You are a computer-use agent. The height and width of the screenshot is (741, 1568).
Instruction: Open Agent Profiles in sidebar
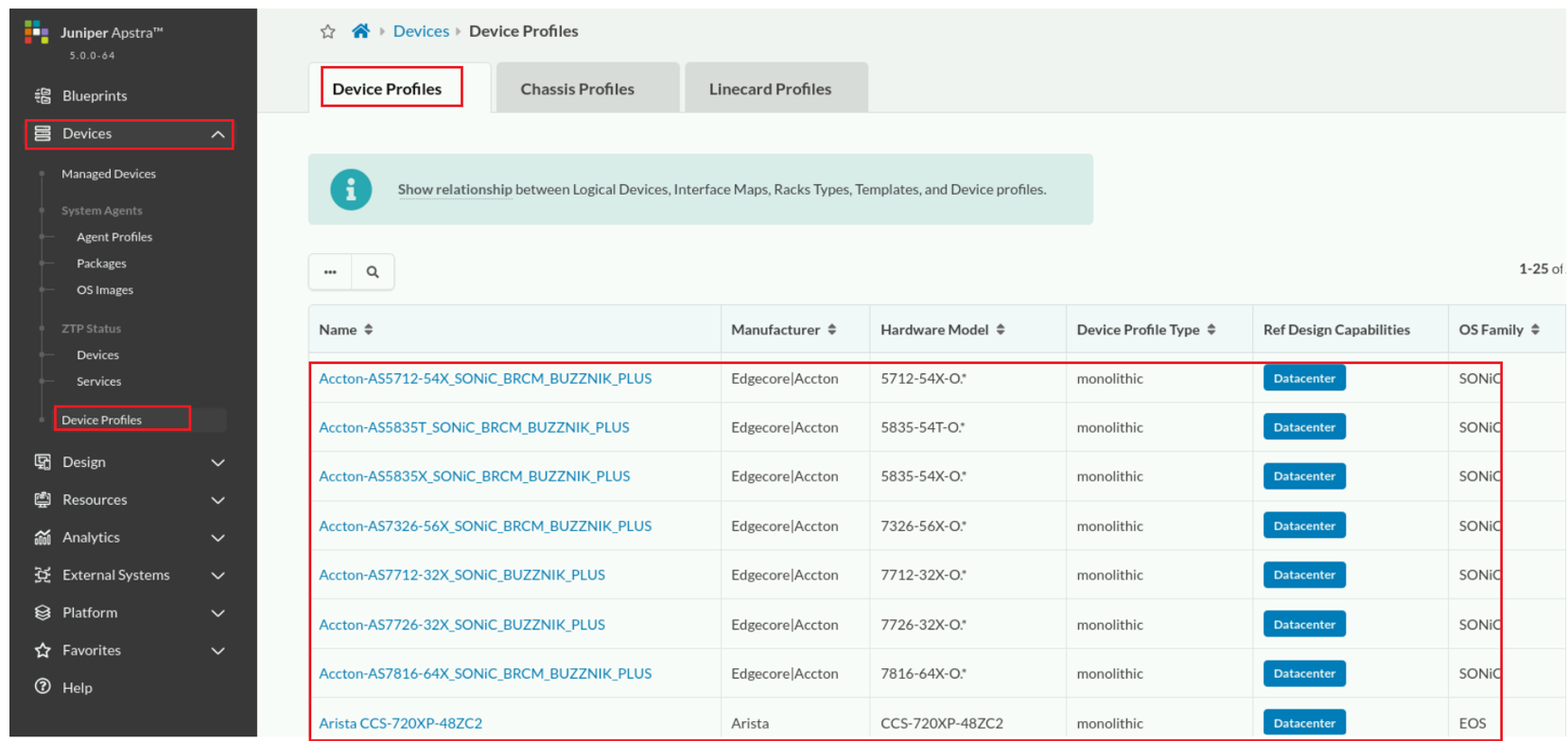114,237
